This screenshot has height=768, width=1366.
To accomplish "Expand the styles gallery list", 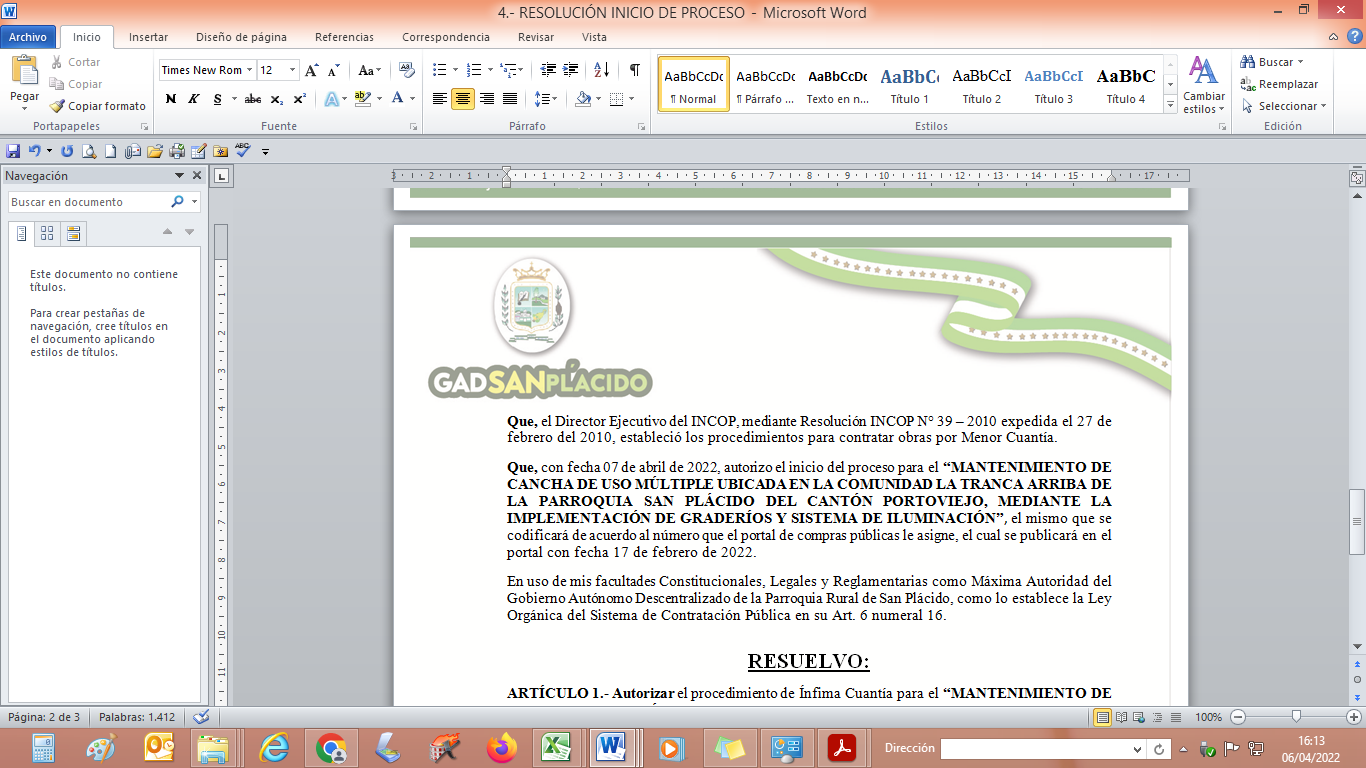I will 1170,105.
